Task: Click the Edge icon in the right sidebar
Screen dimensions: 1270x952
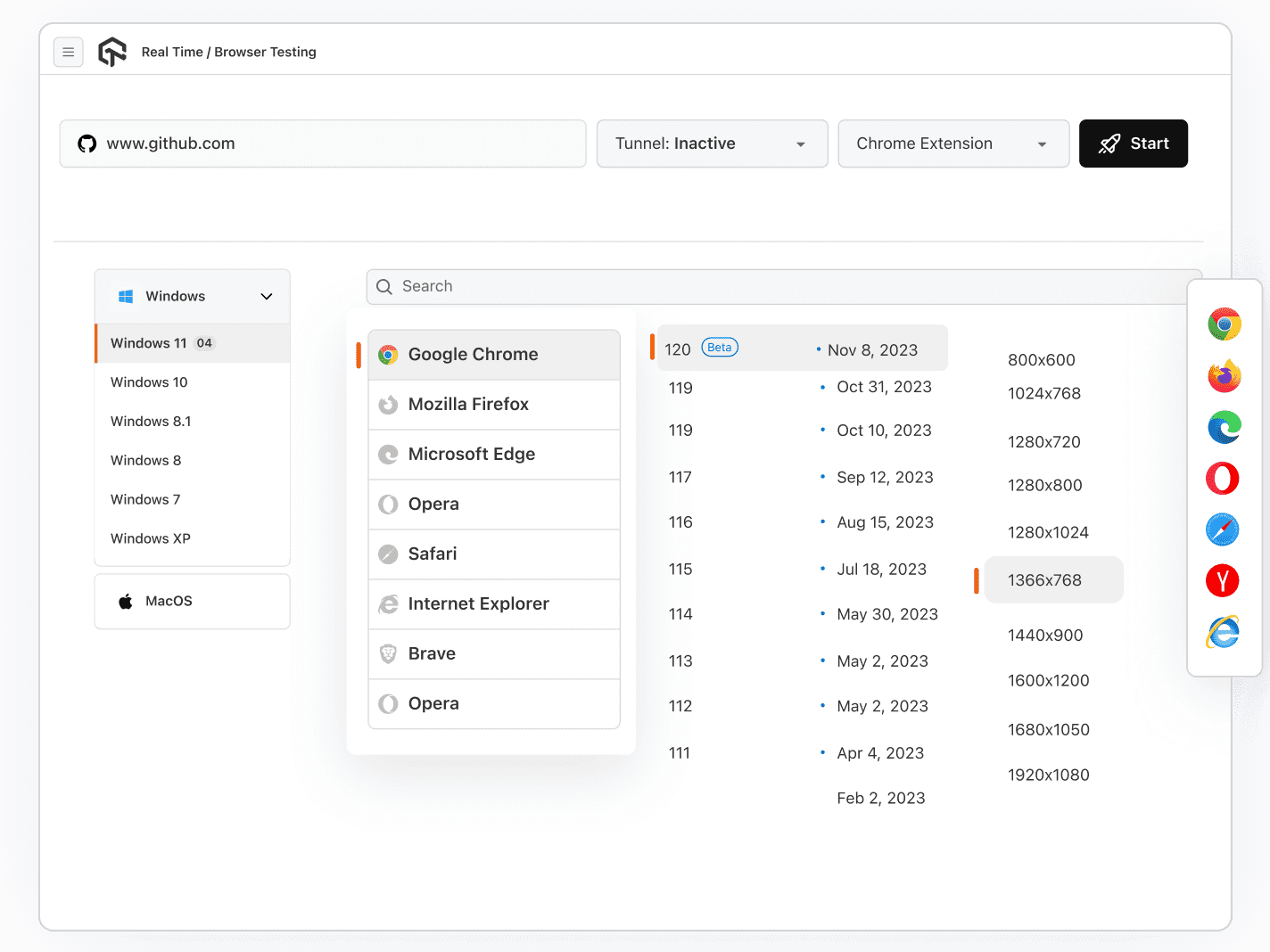Action: coord(1224,427)
